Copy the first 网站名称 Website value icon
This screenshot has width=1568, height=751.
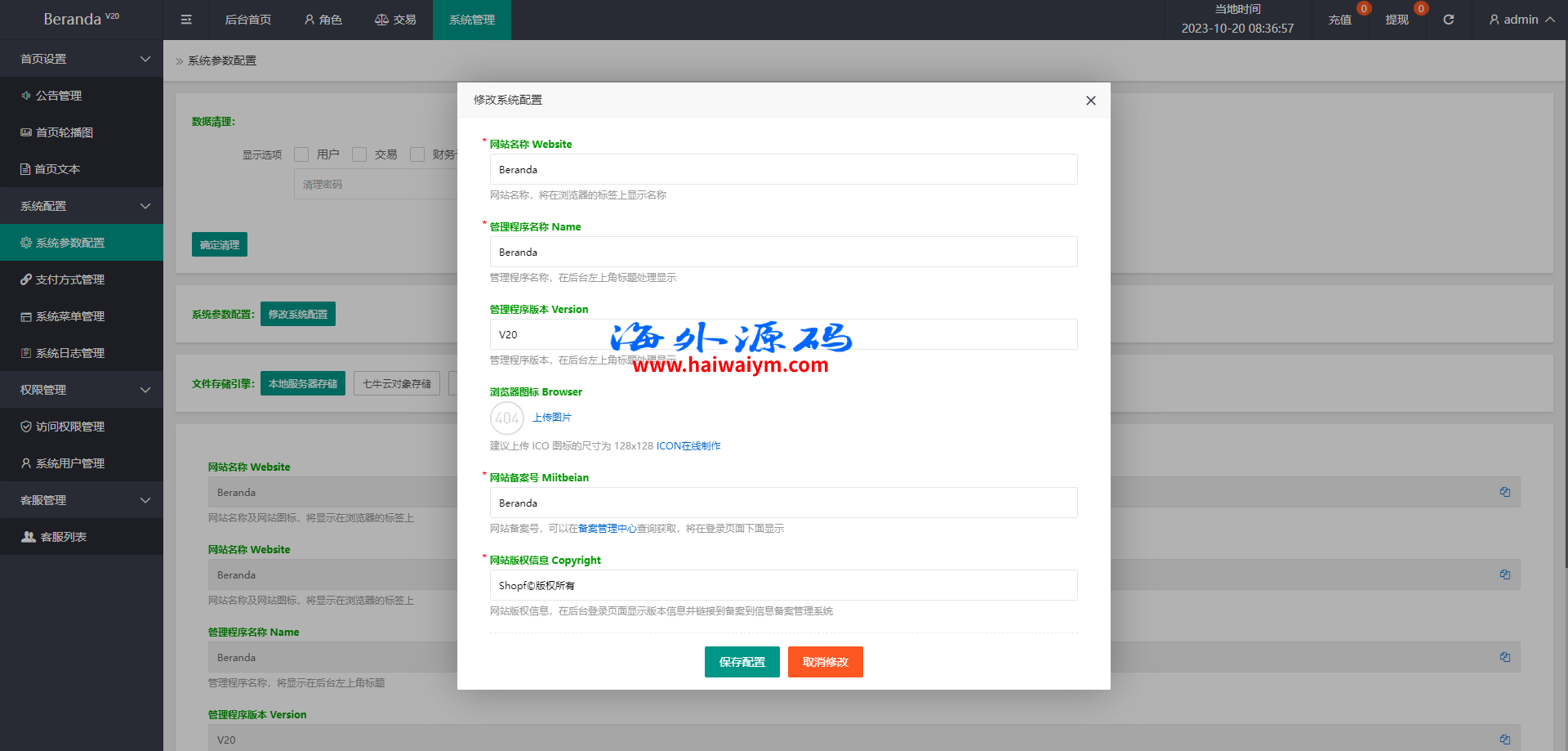click(x=1504, y=492)
